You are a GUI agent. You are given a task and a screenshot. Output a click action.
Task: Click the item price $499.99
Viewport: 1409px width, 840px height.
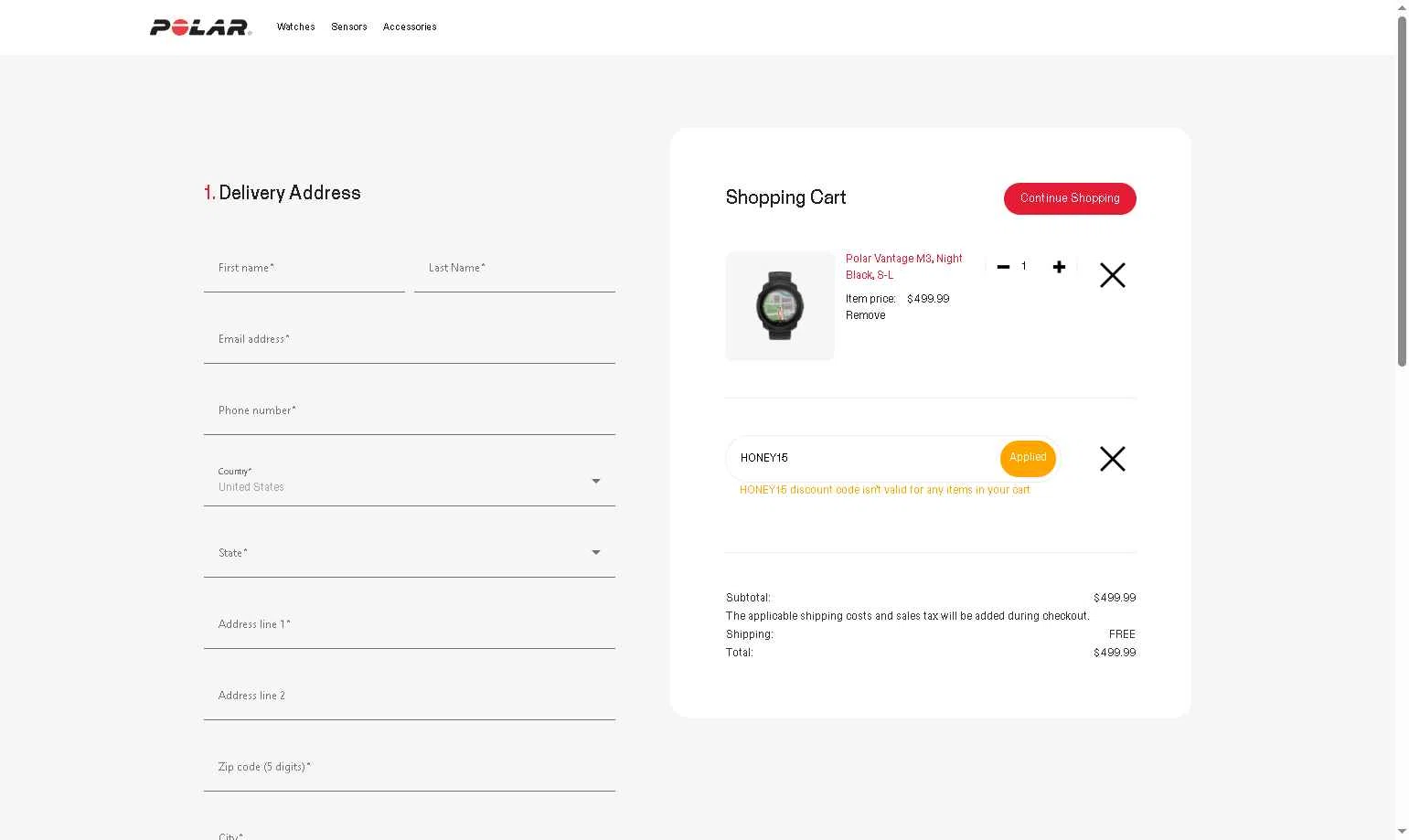[x=928, y=299]
